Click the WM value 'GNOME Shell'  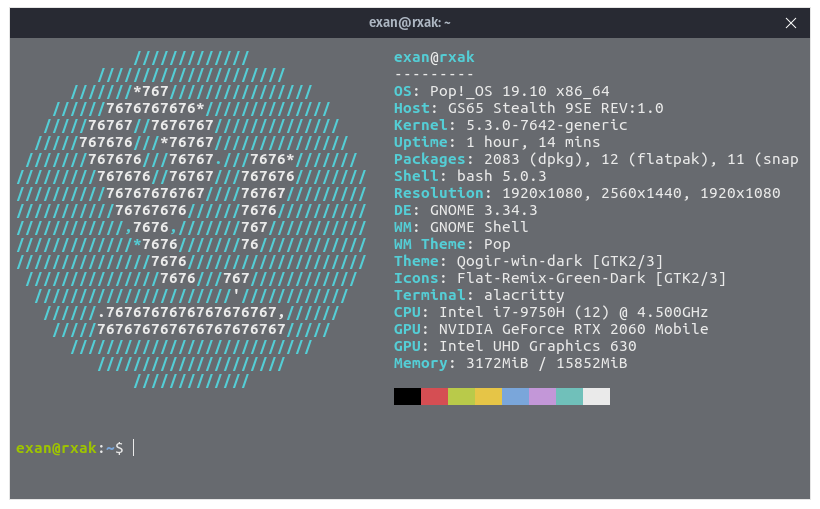point(479,228)
